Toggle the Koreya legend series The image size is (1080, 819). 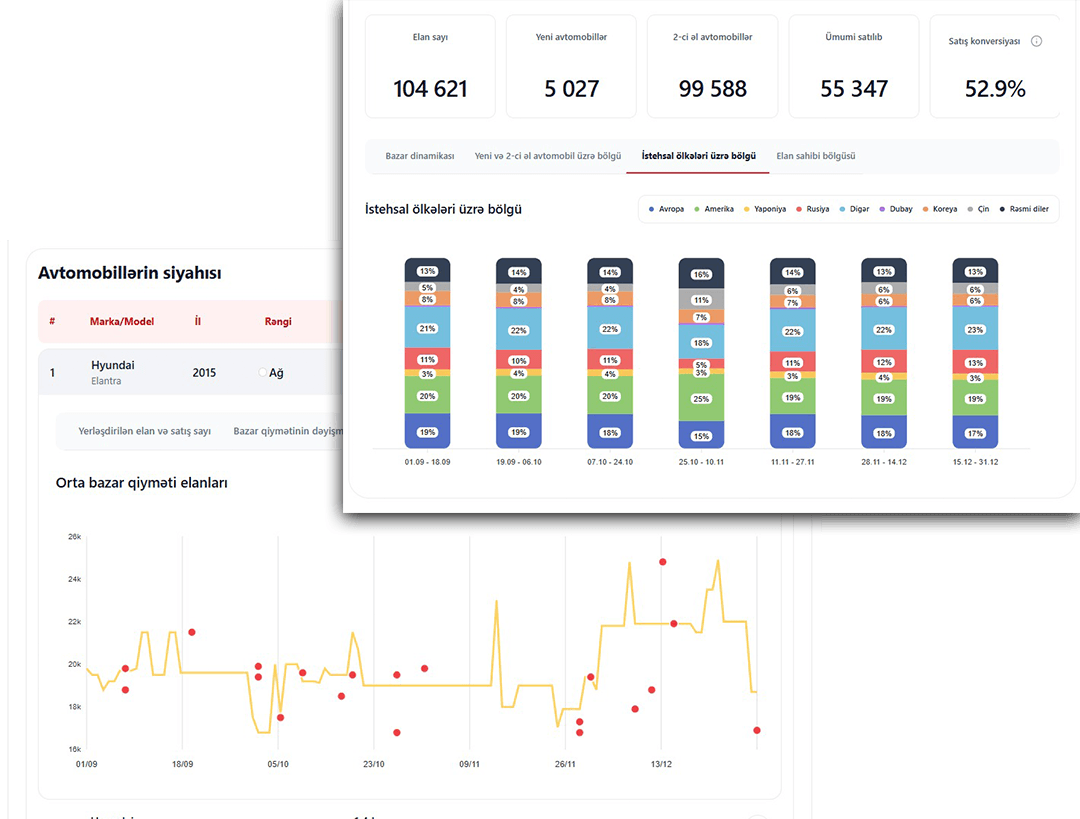point(939,209)
